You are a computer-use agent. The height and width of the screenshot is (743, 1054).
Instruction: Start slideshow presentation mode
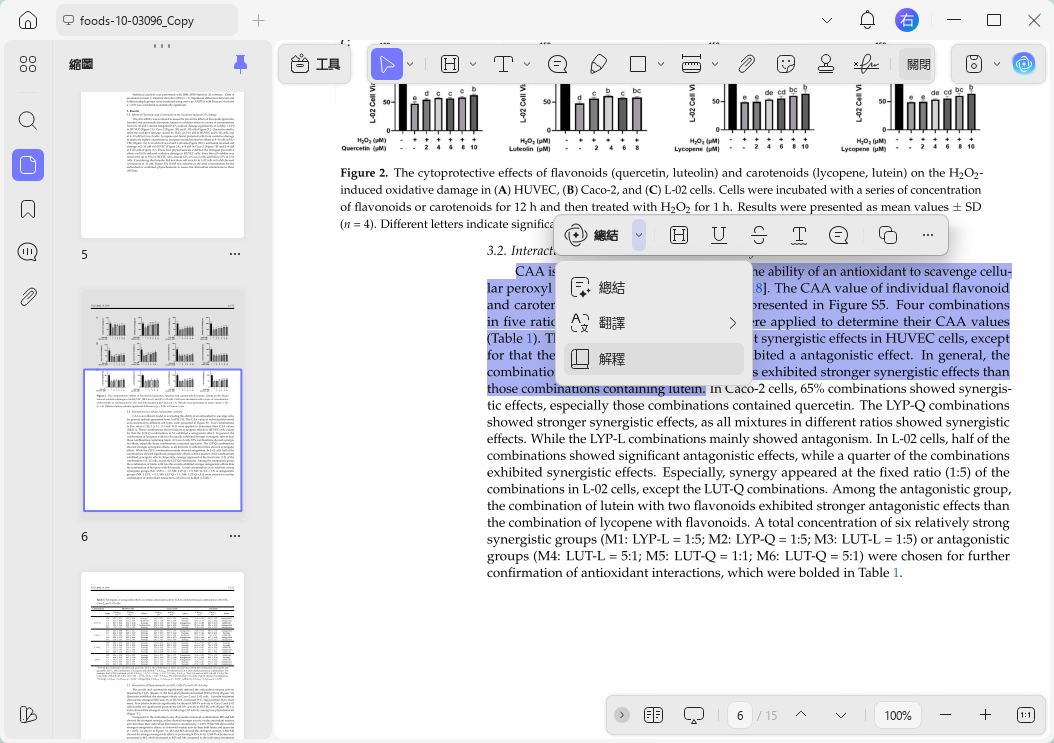pyautogui.click(x=693, y=715)
